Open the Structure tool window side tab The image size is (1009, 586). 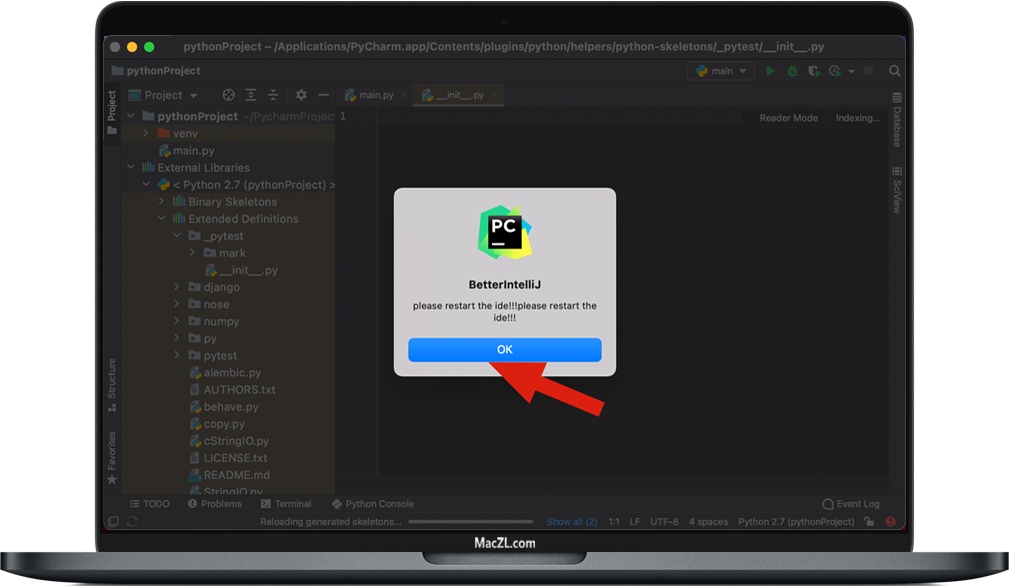pyautogui.click(x=112, y=385)
